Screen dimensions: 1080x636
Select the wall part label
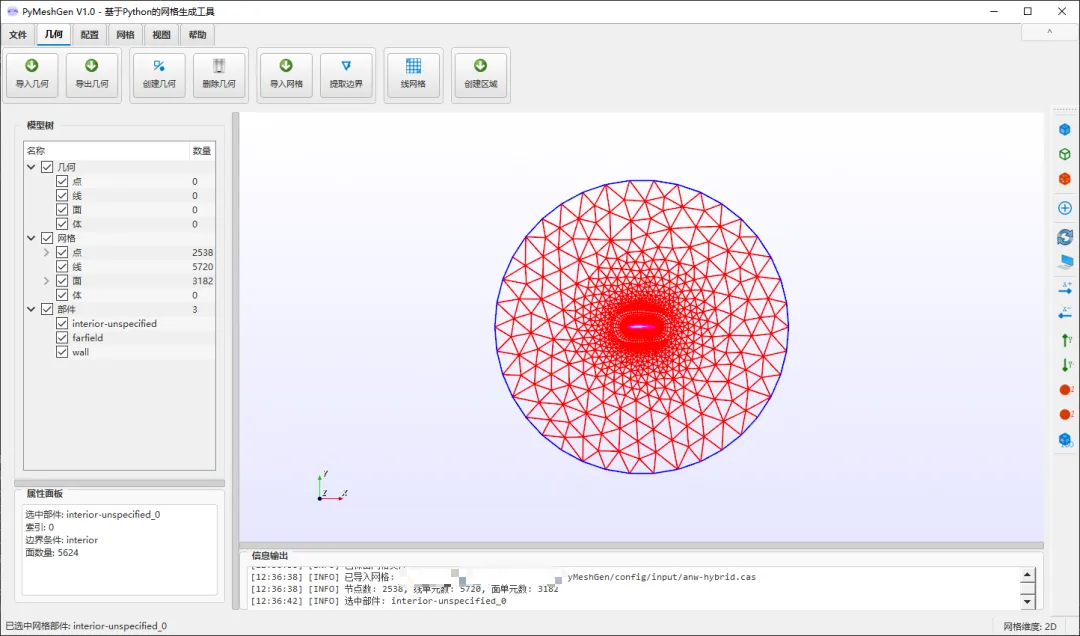[81, 352]
